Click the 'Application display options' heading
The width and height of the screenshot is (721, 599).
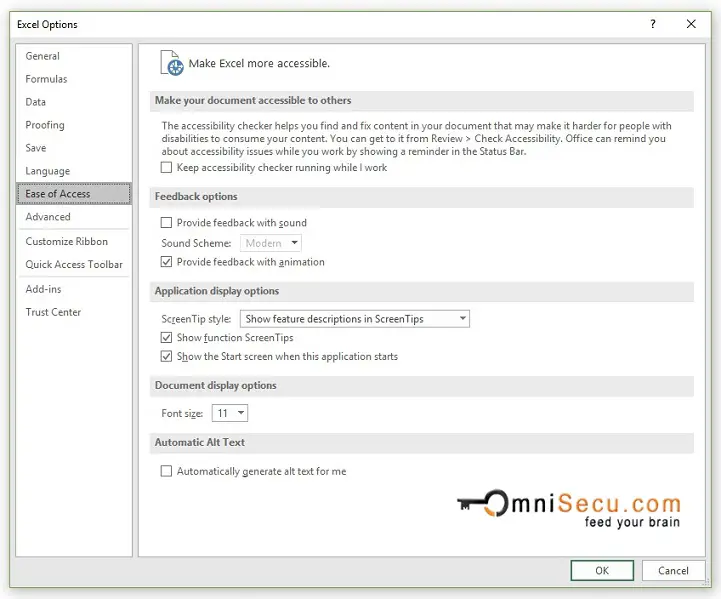217,291
